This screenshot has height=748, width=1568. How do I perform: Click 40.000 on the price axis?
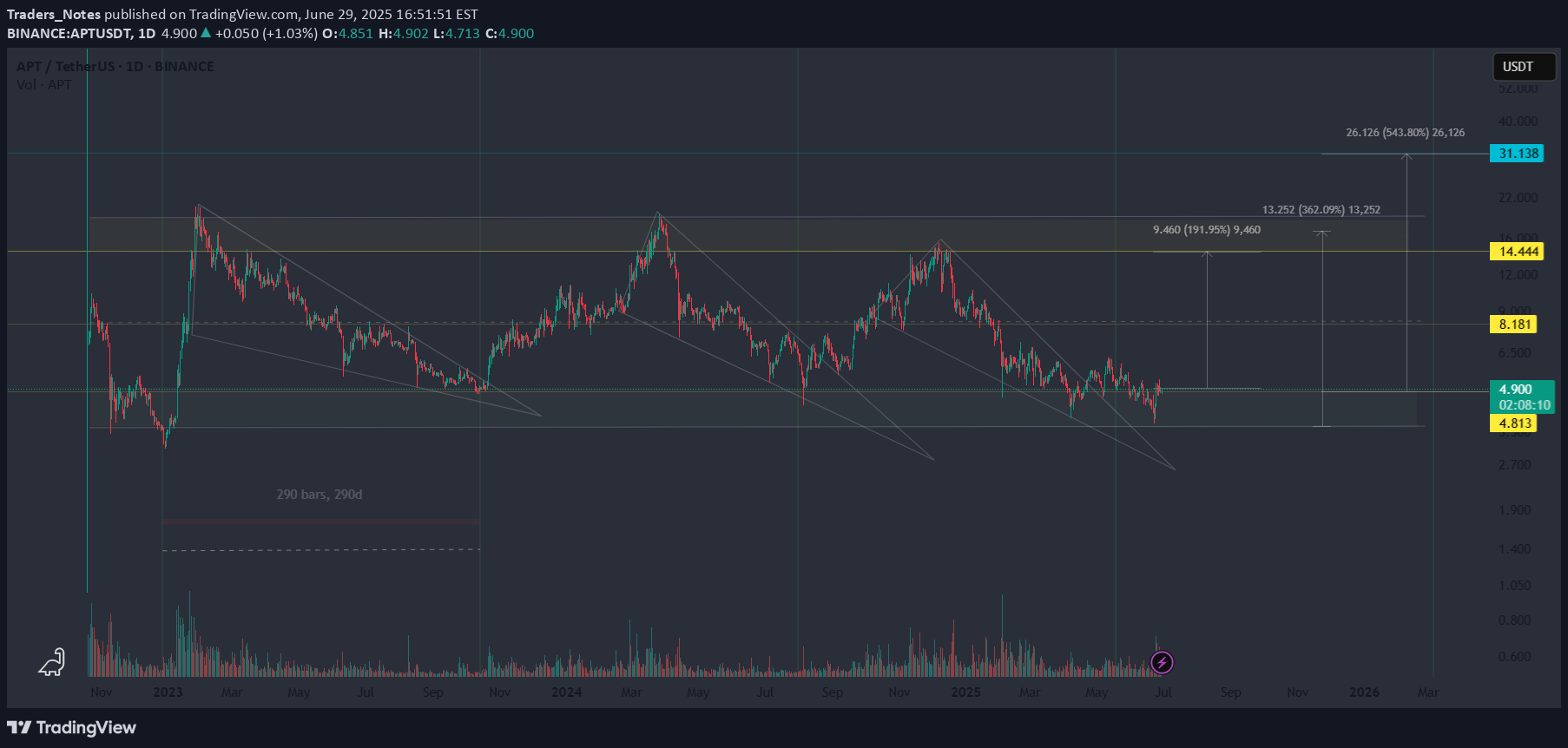coord(1518,121)
